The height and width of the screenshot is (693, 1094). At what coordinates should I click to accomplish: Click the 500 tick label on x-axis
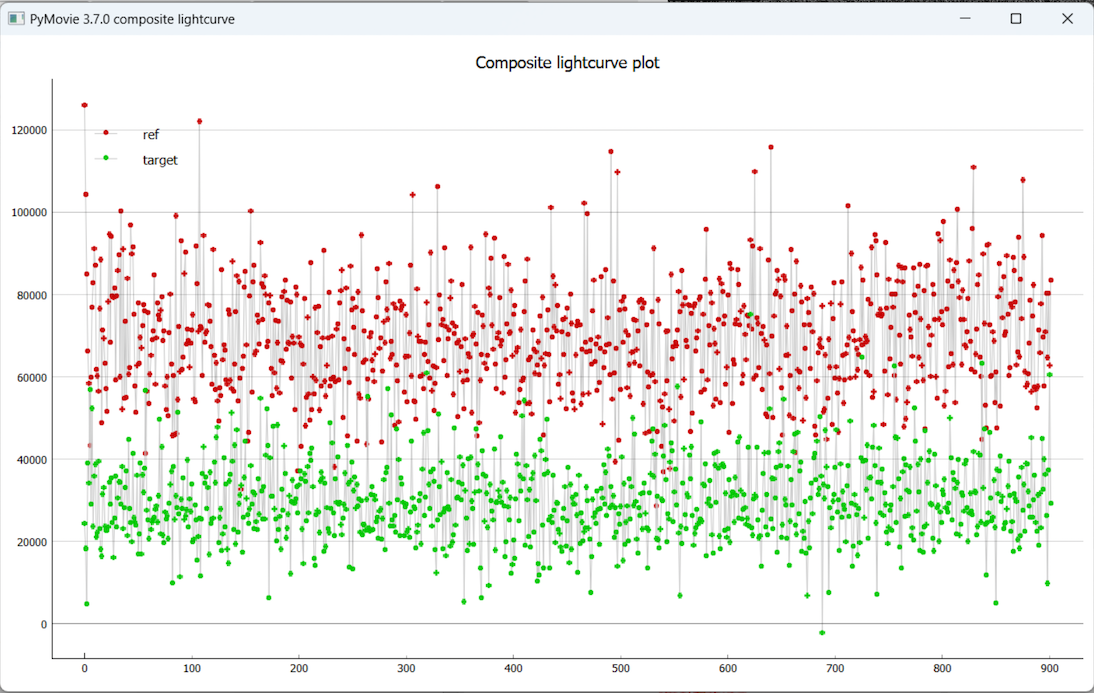click(x=620, y=668)
